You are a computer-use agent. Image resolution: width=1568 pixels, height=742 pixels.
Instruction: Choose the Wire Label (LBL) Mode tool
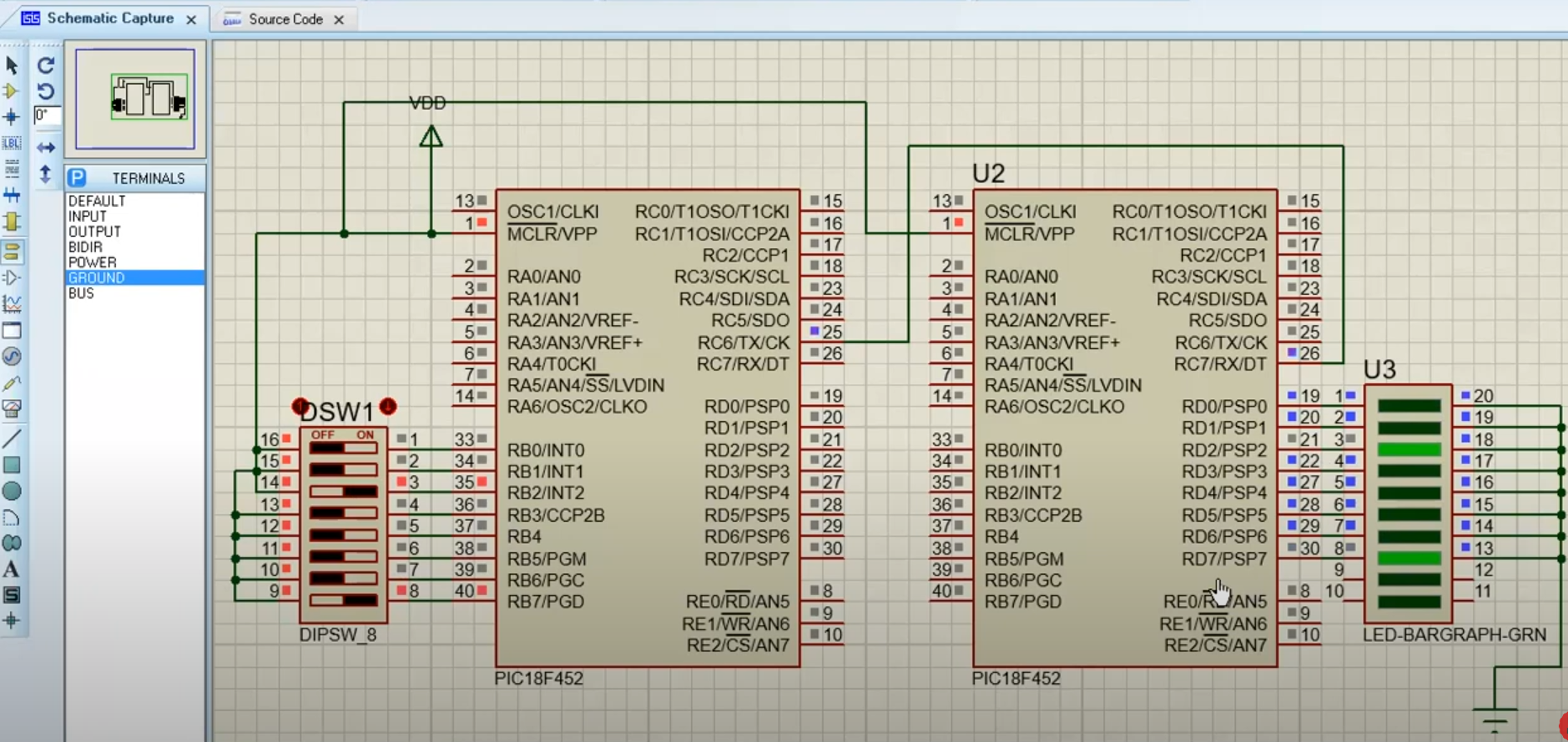point(12,143)
